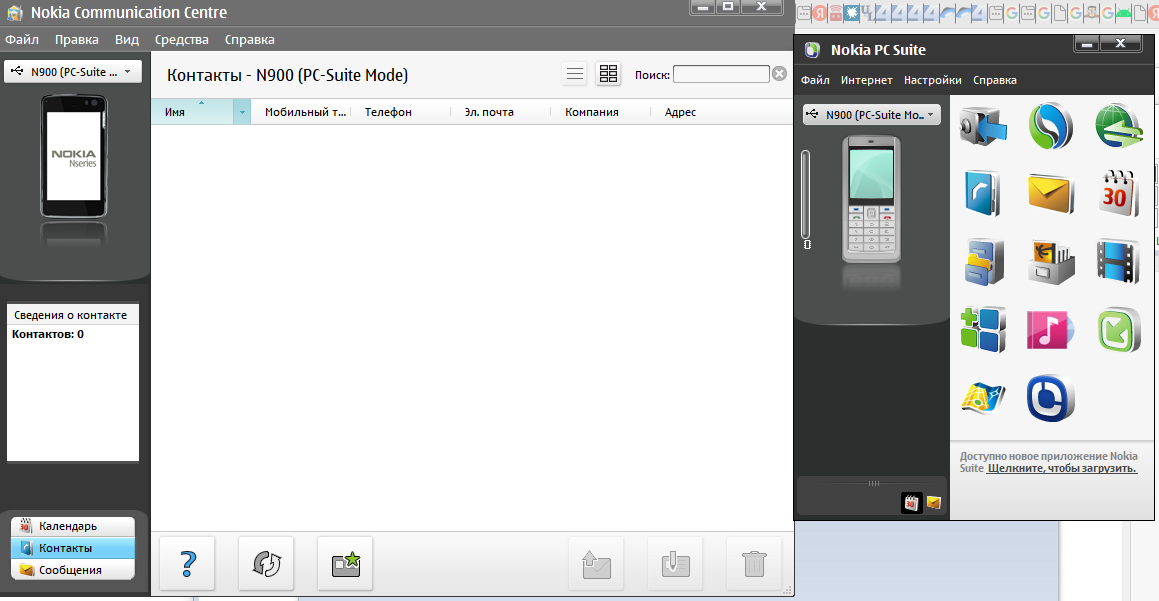Open Calendar icon showing 30 in PC Suite grid
The height and width of the screenshot is (601, 1159).
coord(1118,193)
